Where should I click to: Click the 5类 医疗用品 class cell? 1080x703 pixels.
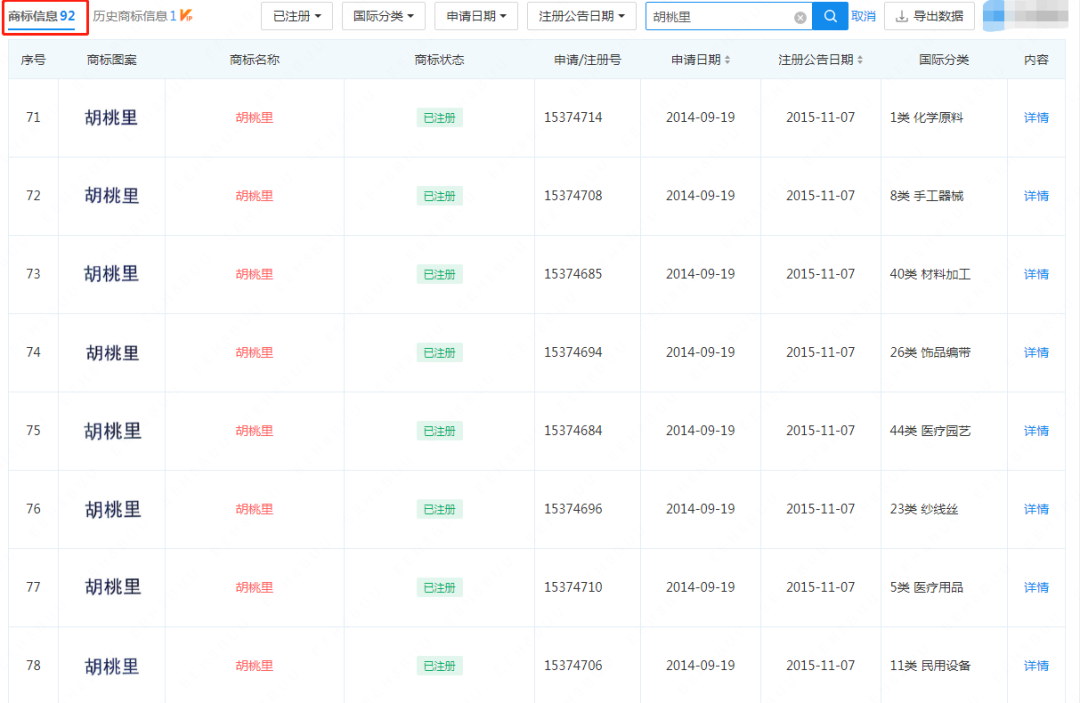[x=926, y=587]
